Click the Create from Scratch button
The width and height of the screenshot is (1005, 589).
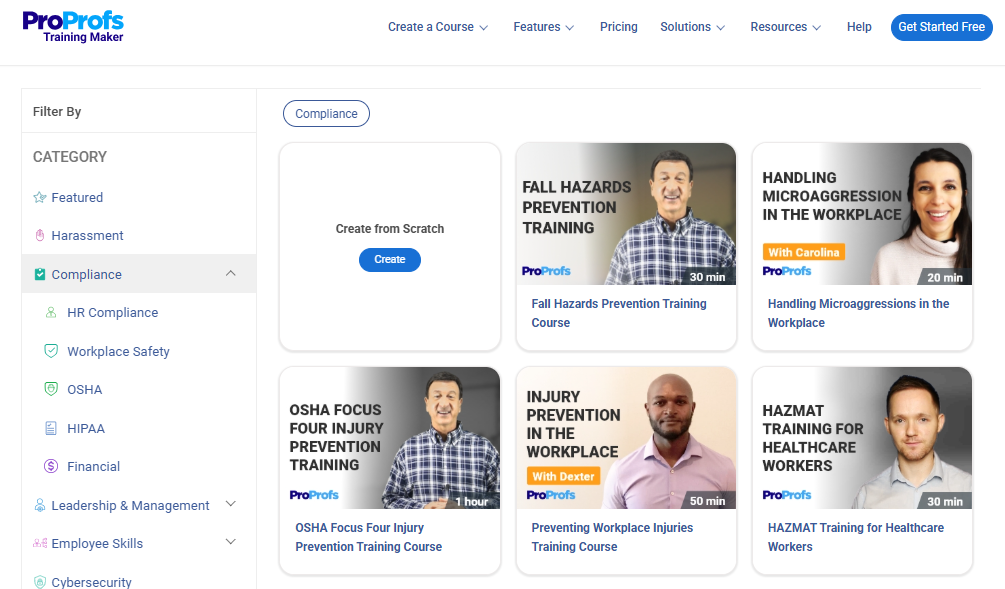click(390, 260)
